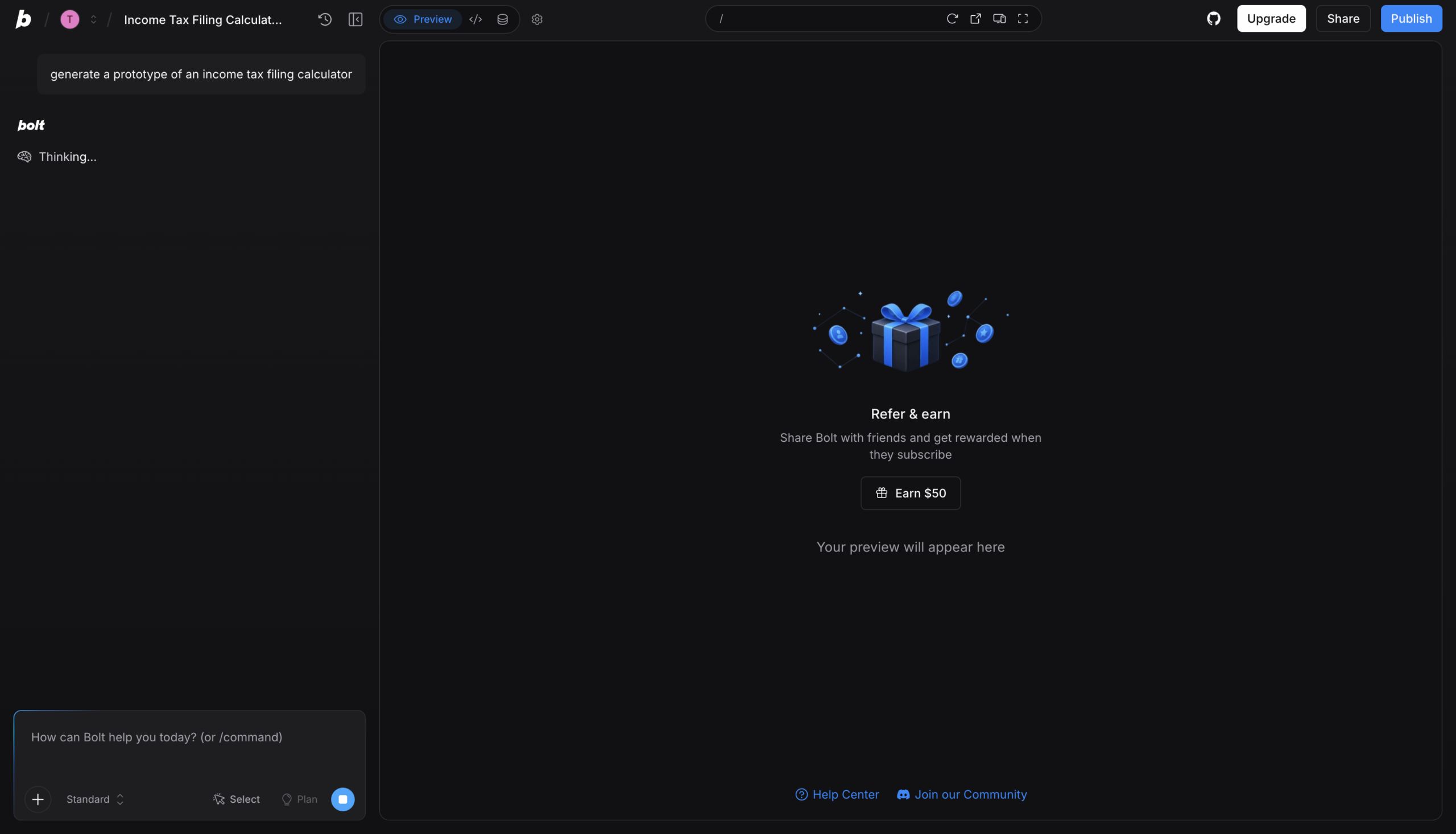Screen dimensions: 1456x834
Task: Expand the workspace switcher chevrons
Action: 93,19
